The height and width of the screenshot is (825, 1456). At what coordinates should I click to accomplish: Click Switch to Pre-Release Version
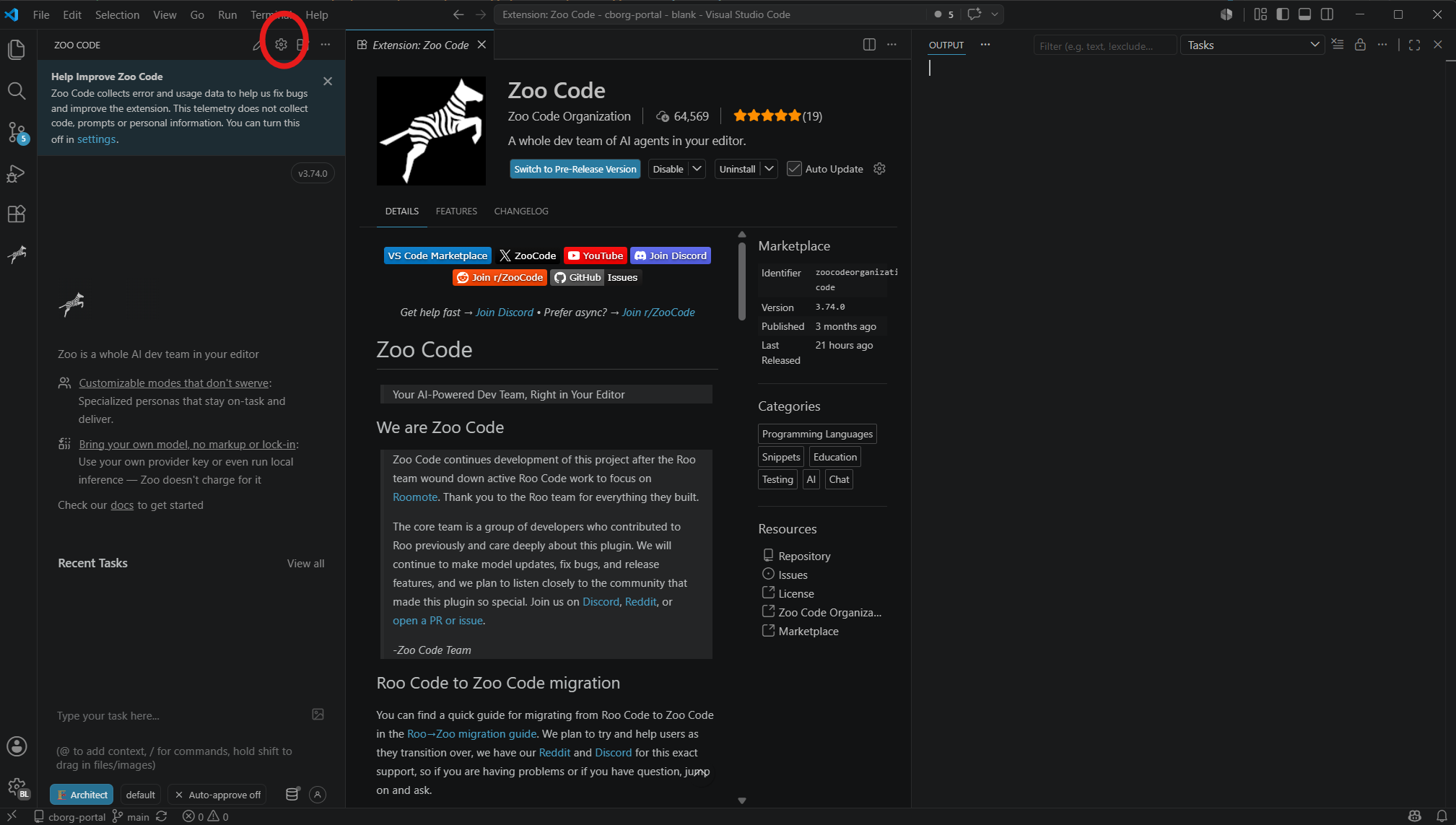click(575, 169)
